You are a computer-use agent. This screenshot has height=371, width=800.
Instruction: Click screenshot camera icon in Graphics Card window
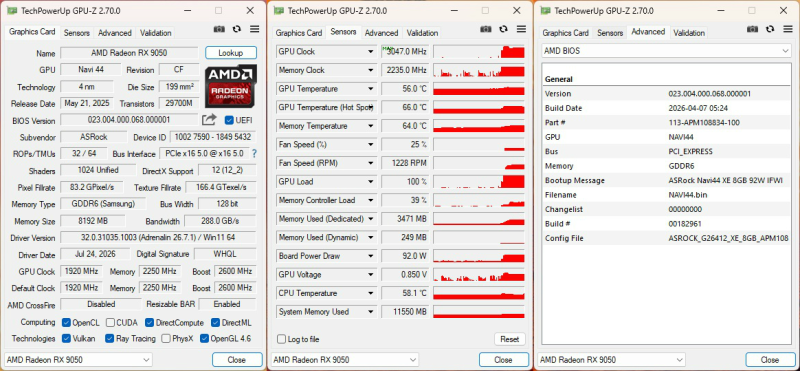point(219,30)
